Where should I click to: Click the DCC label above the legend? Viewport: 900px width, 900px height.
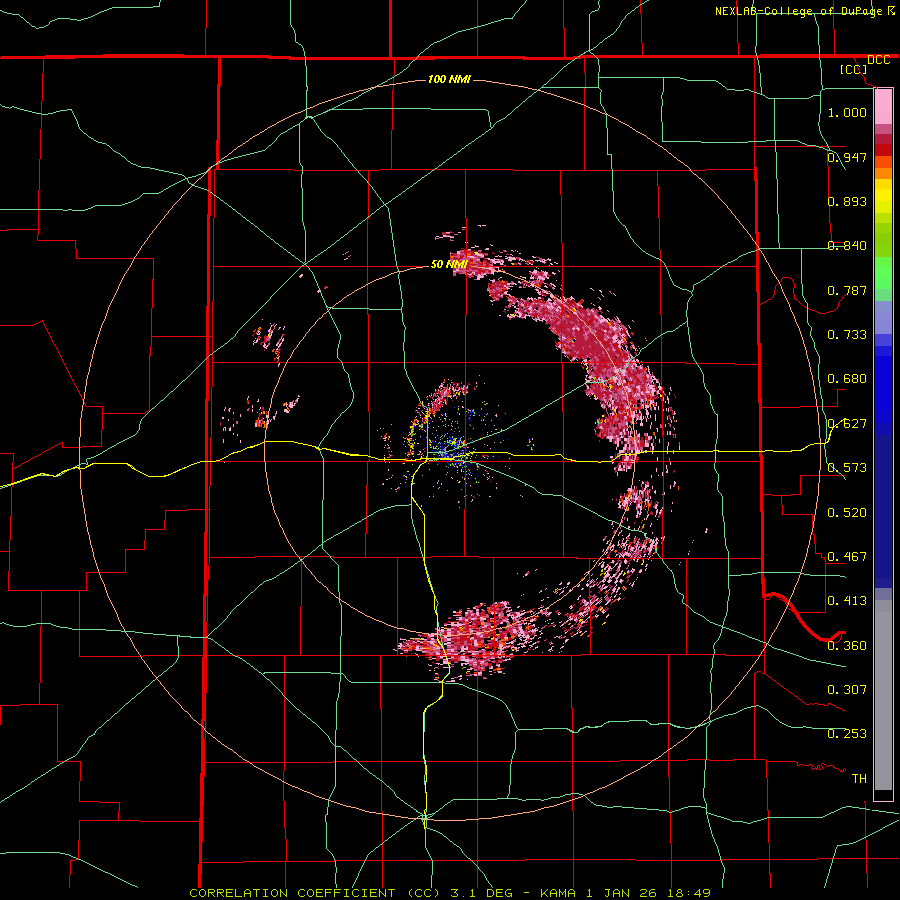click(878, 60)
